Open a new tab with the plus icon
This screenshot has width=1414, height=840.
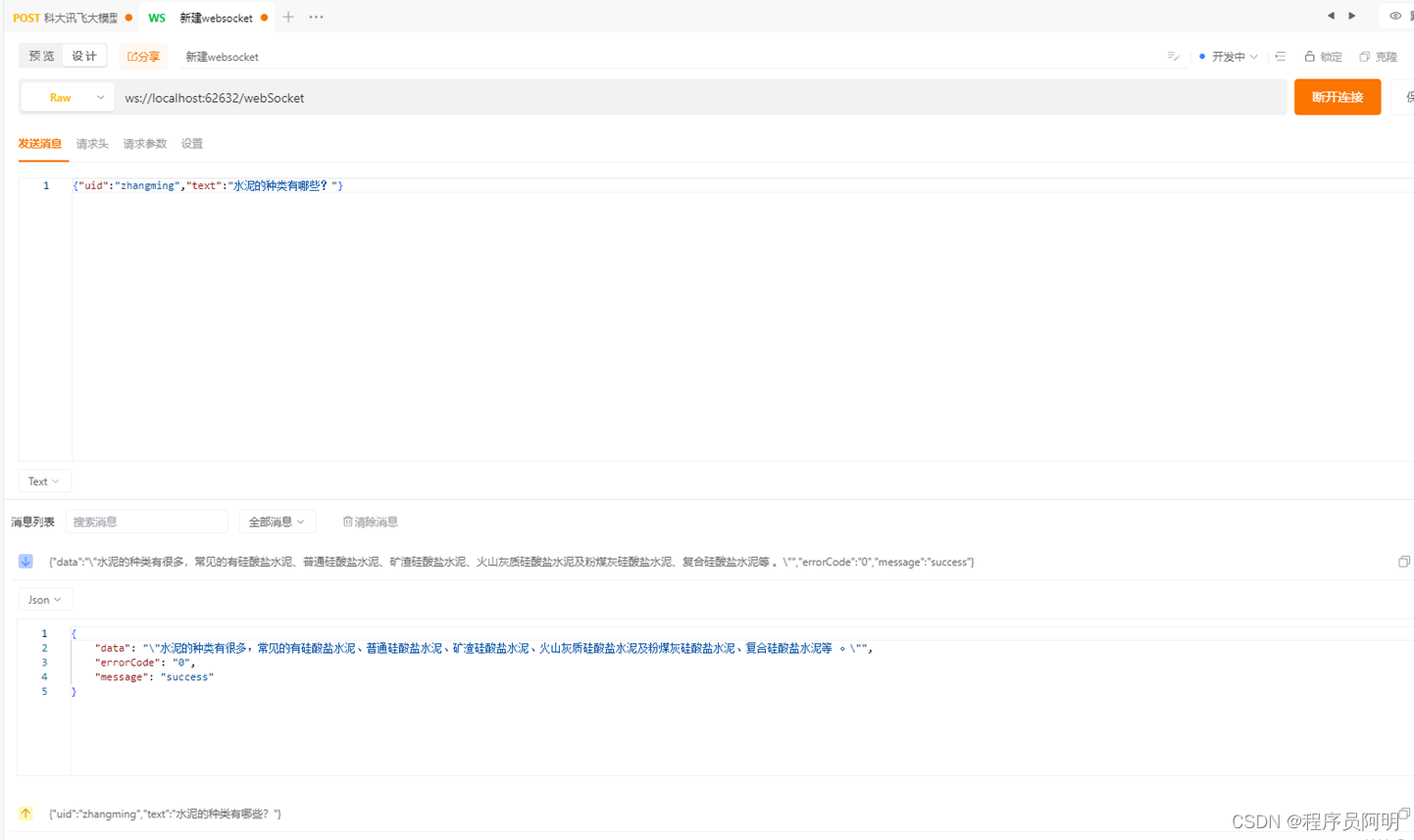tap(288, 17)
